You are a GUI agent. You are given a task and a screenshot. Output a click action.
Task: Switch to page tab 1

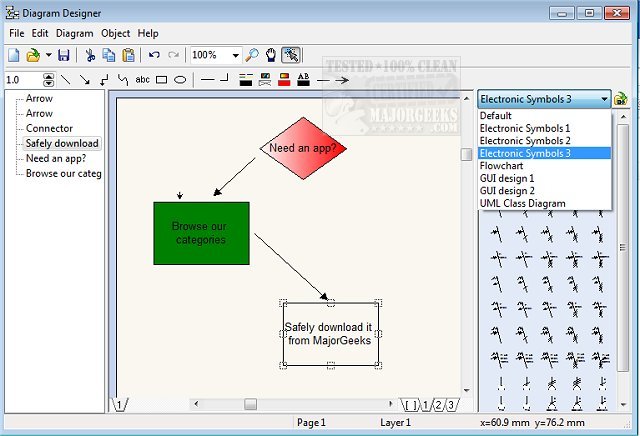[x=120, y=405]
